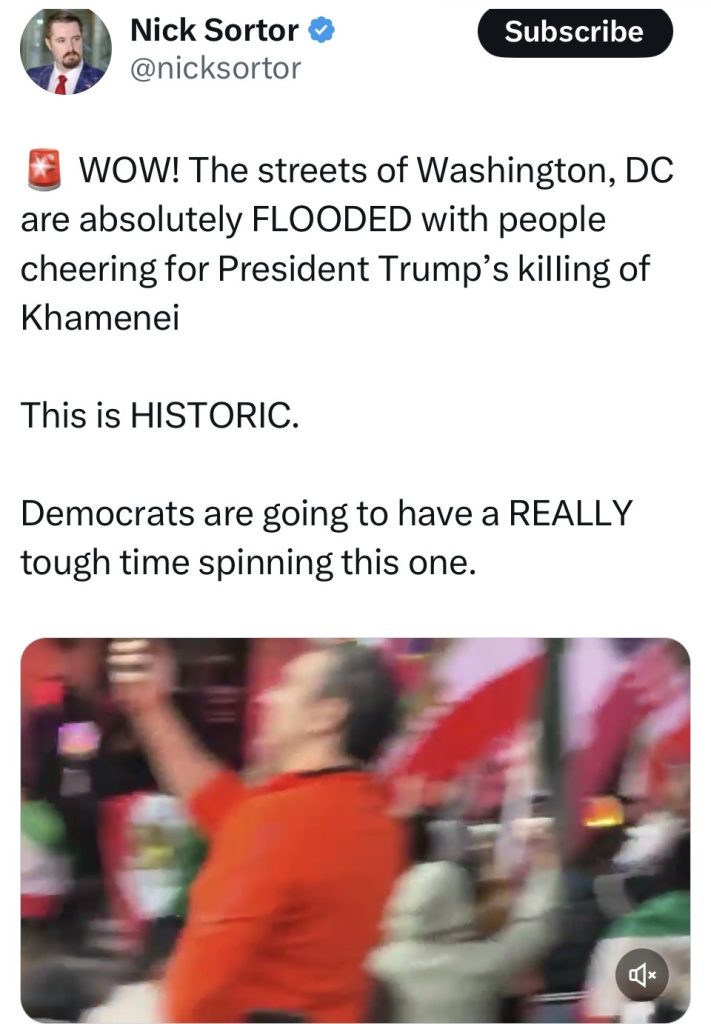This screenshot has height=1024, width=711.
Task: Select the word 'Khamenei' in the tweet
Action: pos(100,318)
